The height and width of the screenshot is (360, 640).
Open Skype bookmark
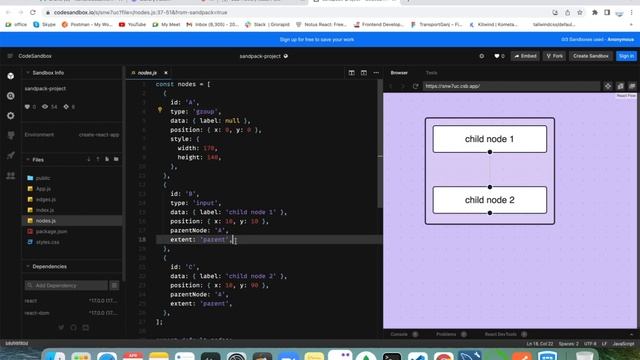(x=44, y=24)
